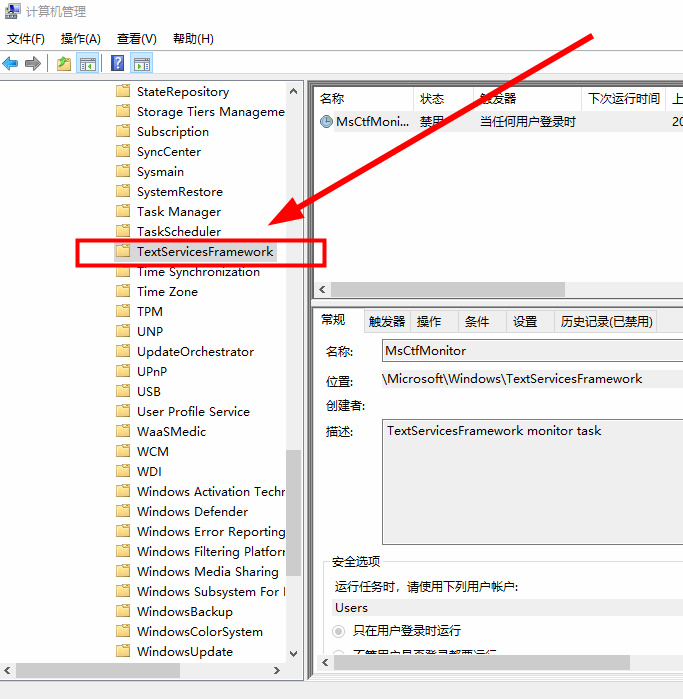The width and height of the screenshot is (683, 699).
Task: Click the blue Help question mark icon
Action: (118, 64)
